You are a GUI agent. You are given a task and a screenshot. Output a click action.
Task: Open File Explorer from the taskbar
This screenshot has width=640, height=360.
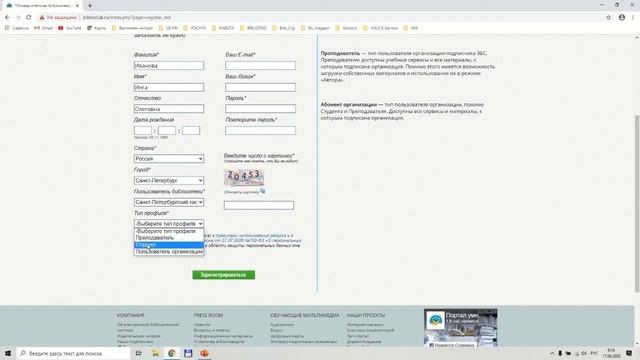[155, 353]
